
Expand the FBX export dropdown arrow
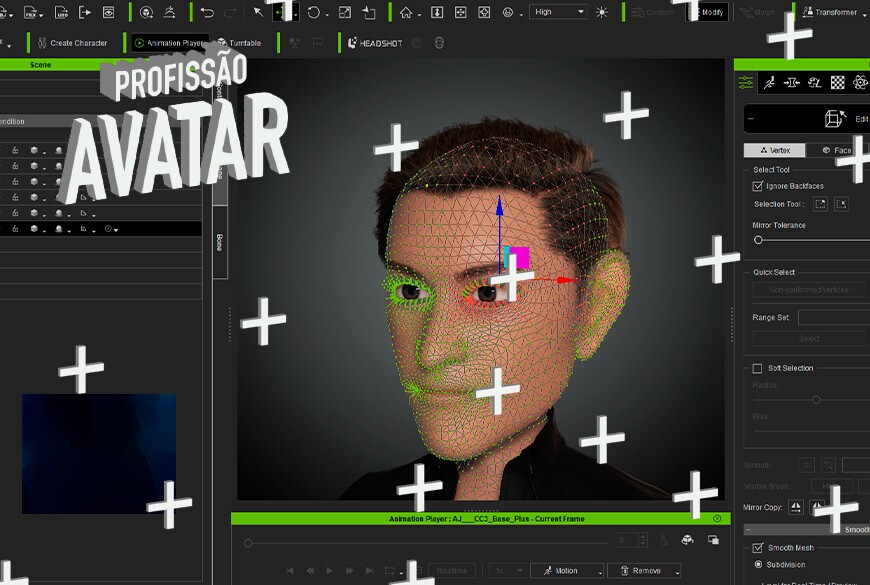click(42, 14)
